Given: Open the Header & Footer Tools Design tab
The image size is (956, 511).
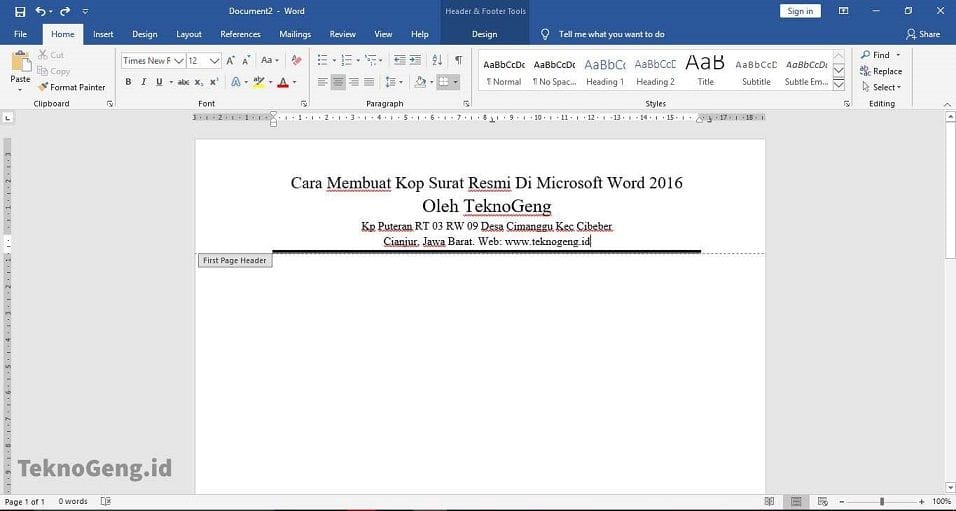Looking at the screenshot, I should pos(485,34).
